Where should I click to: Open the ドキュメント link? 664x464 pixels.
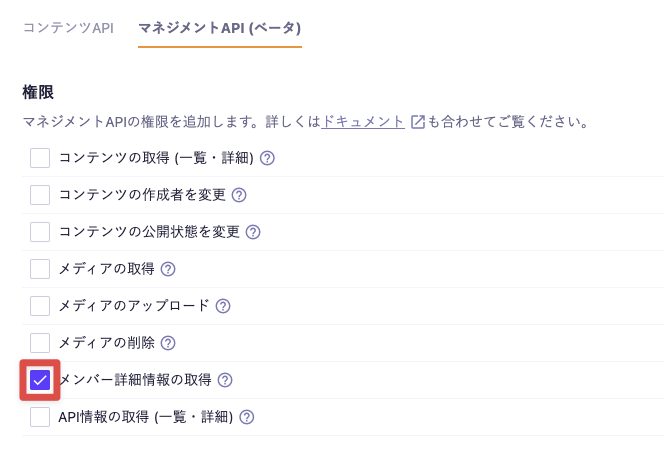point(363,122)
